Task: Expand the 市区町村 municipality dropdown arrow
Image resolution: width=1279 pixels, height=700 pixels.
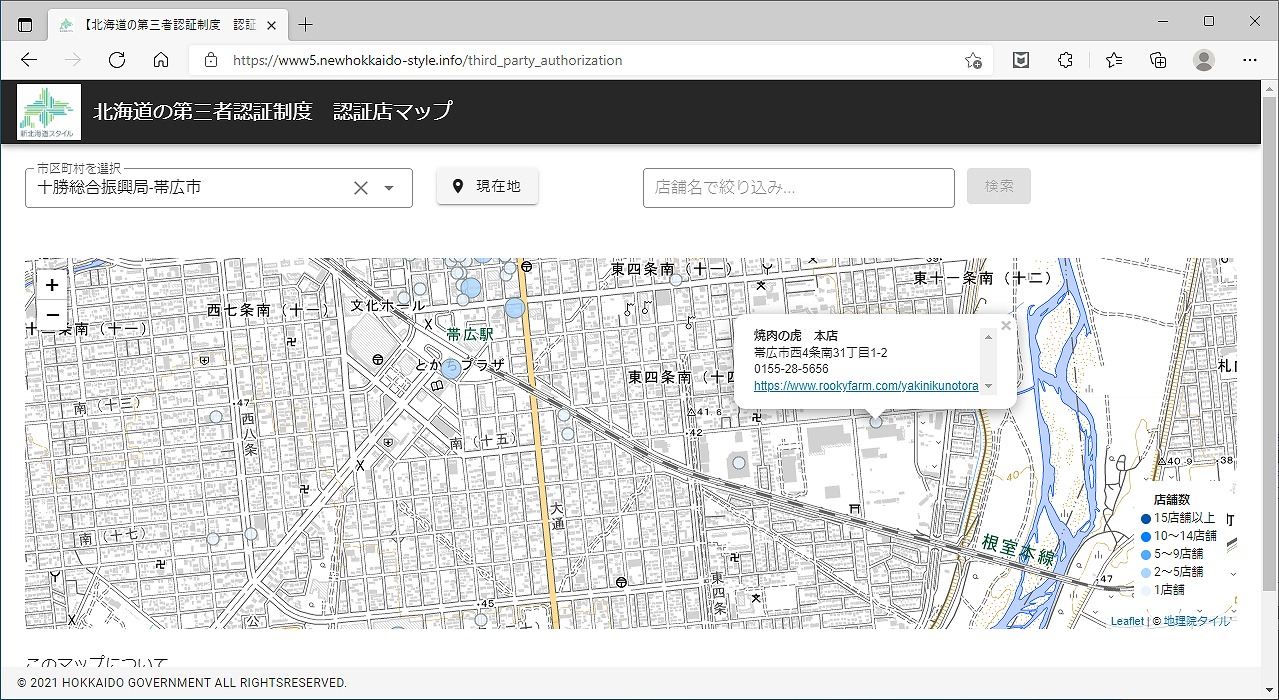Action: 390,188
